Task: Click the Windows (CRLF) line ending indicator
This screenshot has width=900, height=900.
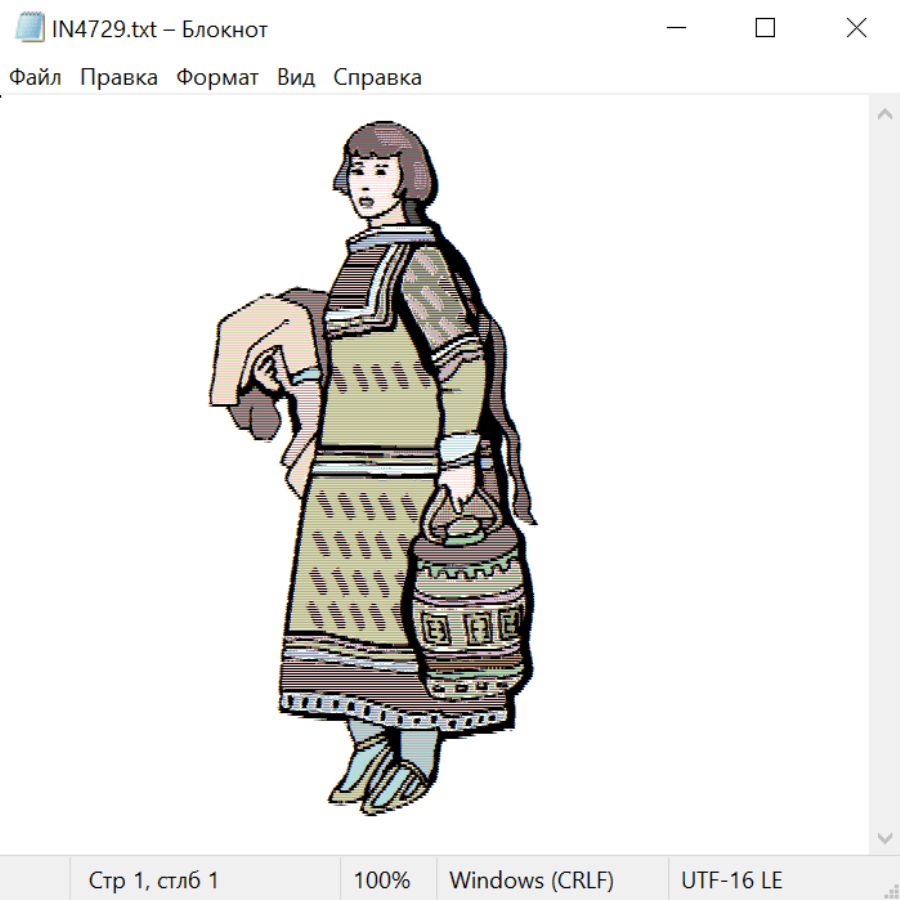Action: click(531, 880)
